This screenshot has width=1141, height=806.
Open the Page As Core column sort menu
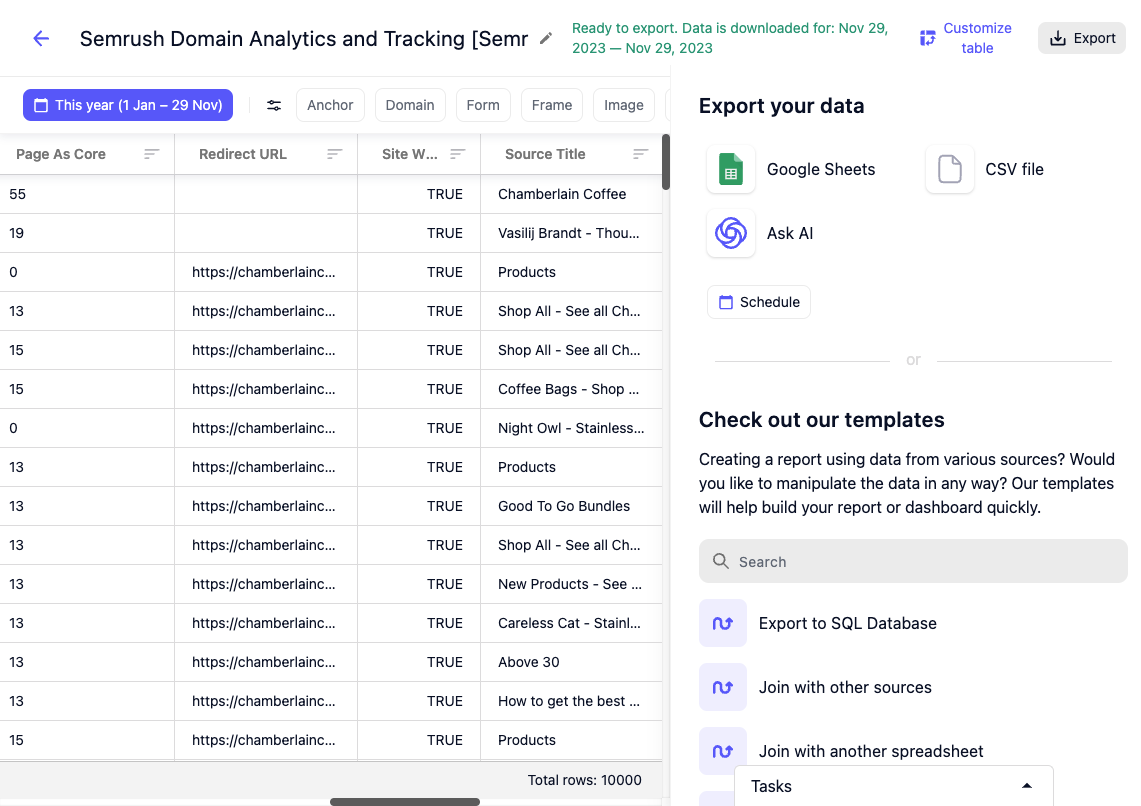pos(151,154)
